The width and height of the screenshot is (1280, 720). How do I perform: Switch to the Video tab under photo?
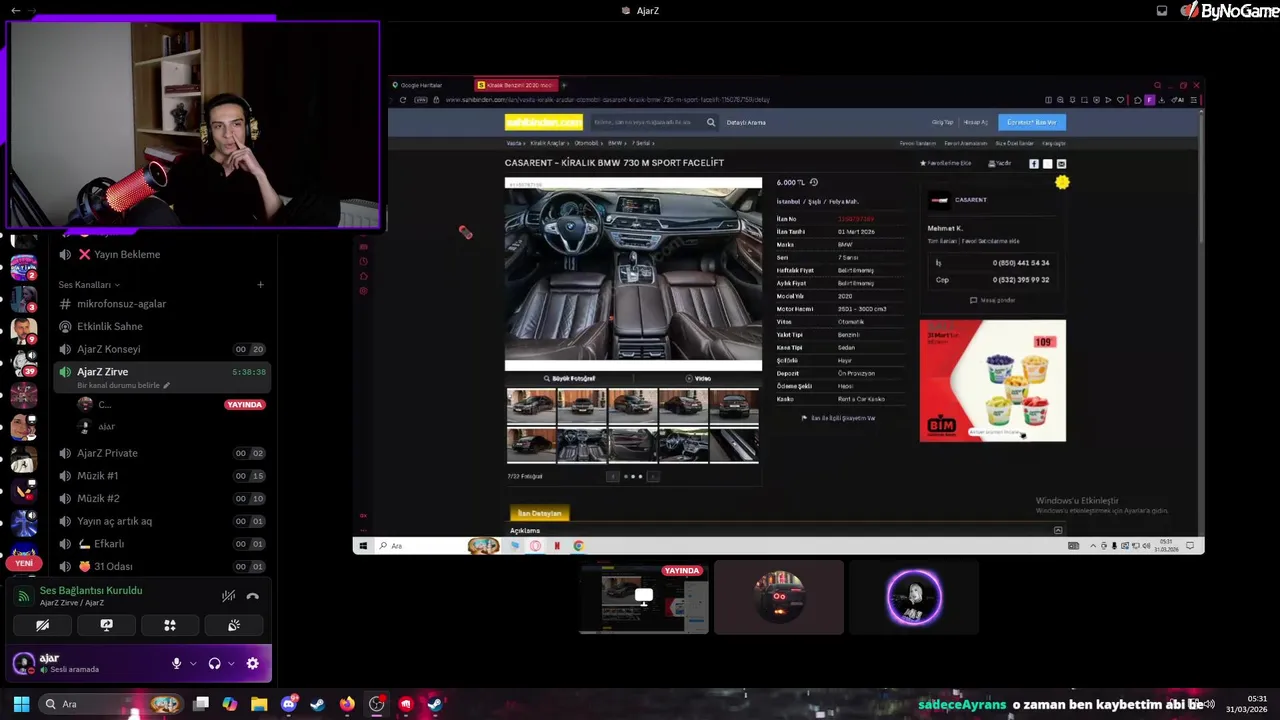coord(698,379)
